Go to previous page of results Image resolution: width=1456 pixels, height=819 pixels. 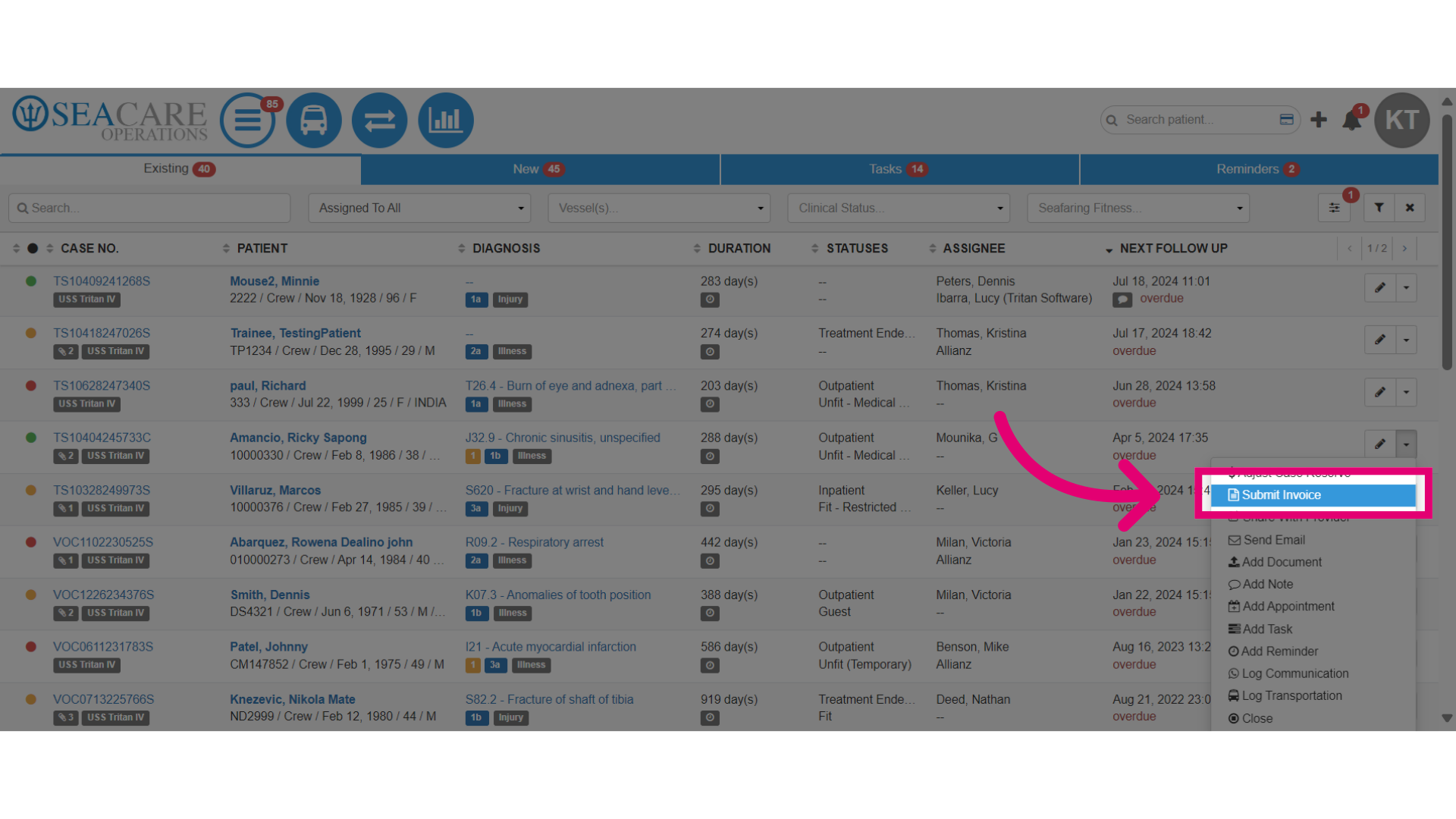click(x=1350, y=249)
